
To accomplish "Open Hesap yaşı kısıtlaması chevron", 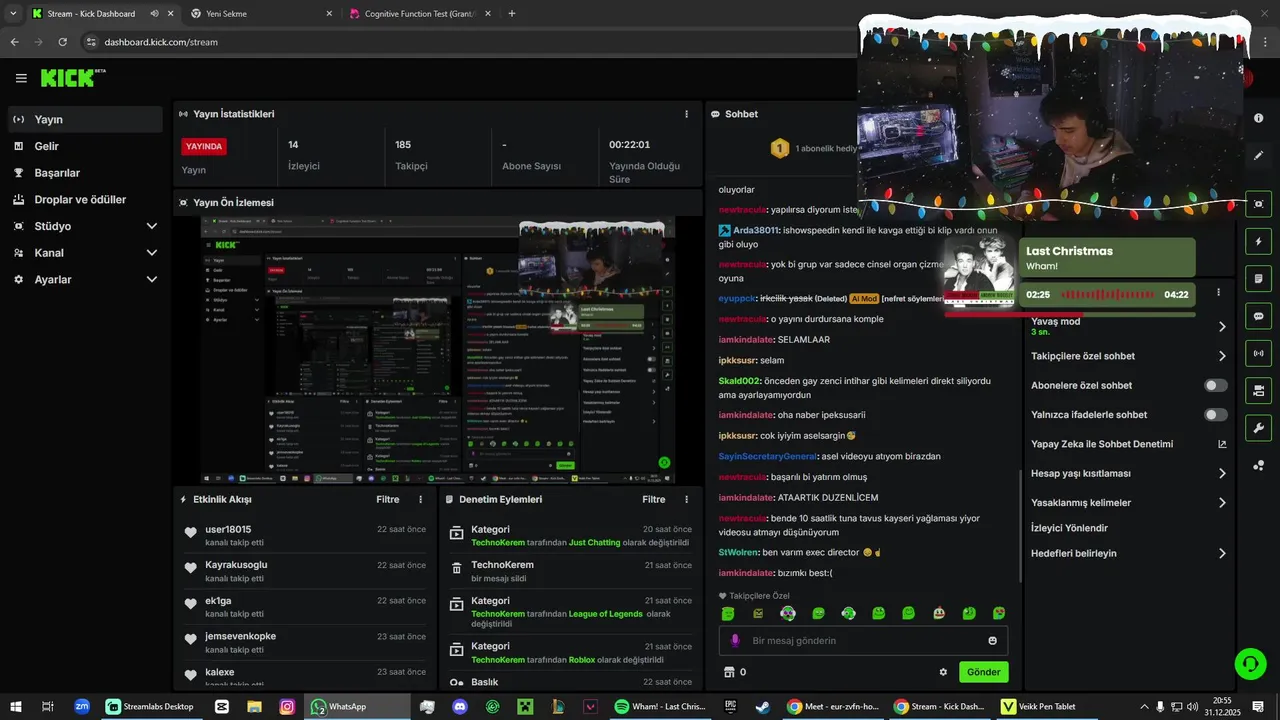I will 1222,474.
